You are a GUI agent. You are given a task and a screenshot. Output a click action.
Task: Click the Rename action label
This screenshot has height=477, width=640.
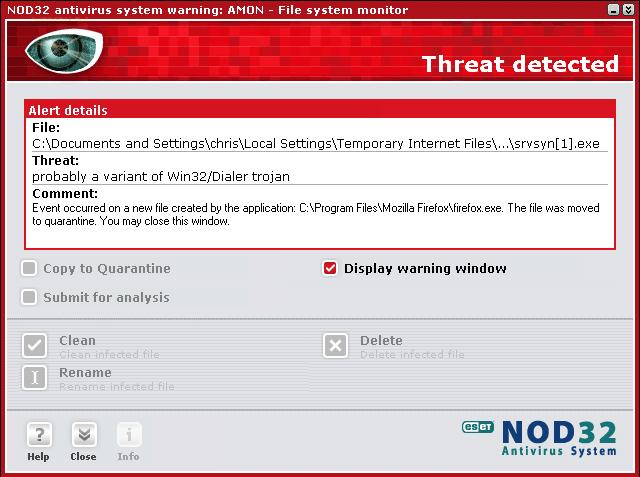click(x=85, y=373)
